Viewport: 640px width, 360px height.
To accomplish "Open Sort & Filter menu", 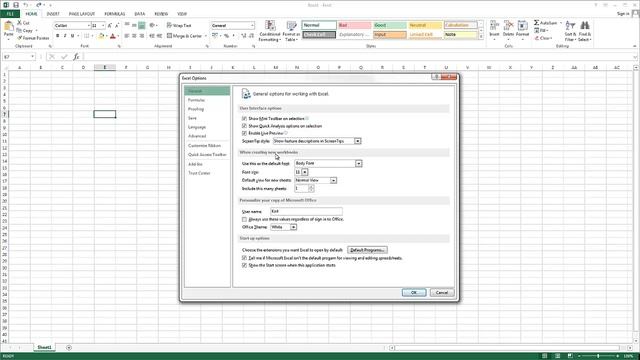I will tap(570, 31).
